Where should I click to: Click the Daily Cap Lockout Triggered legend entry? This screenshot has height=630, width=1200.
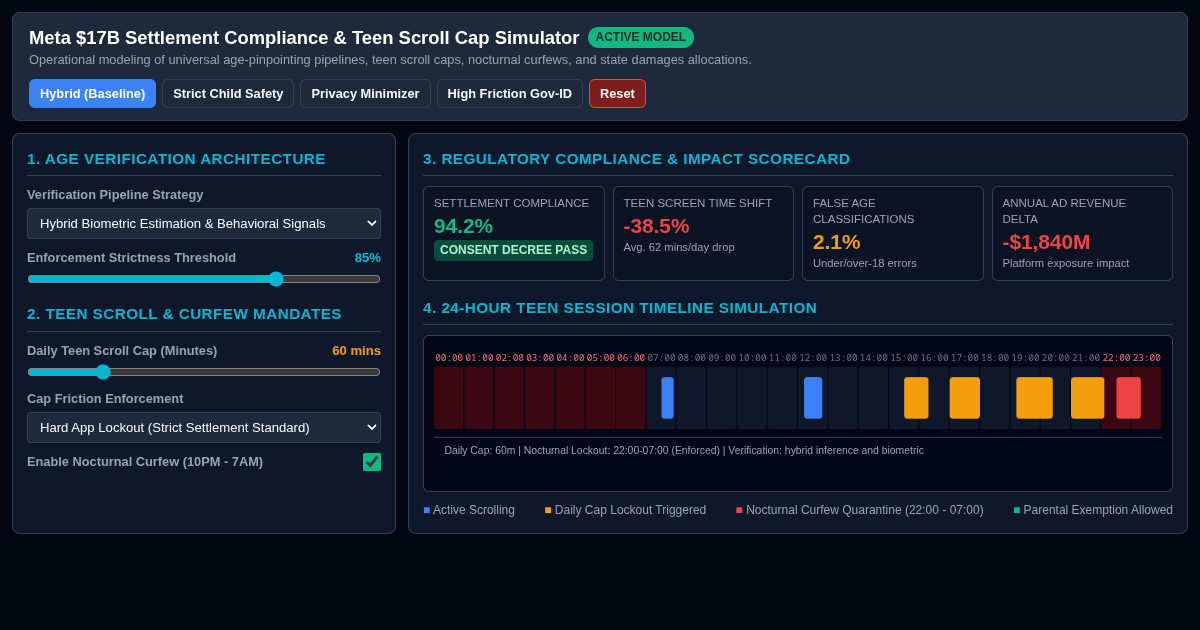tap(625, 510)
